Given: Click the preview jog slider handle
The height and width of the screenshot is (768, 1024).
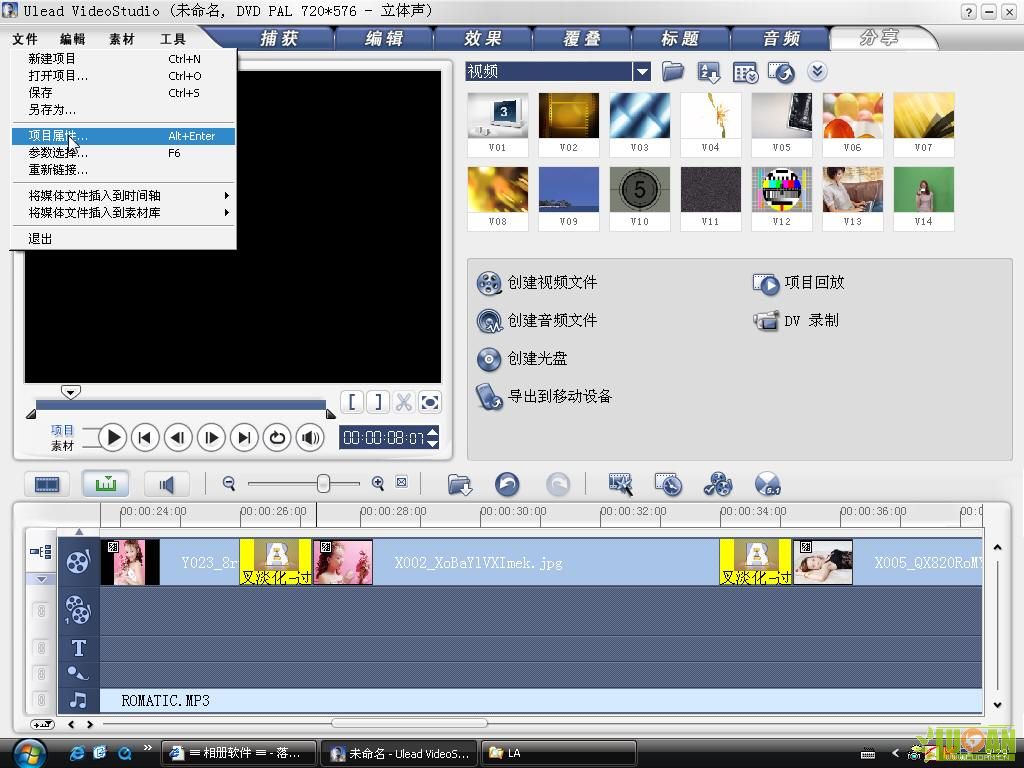Looking at the screenshot, I should (x=71, y=392).
